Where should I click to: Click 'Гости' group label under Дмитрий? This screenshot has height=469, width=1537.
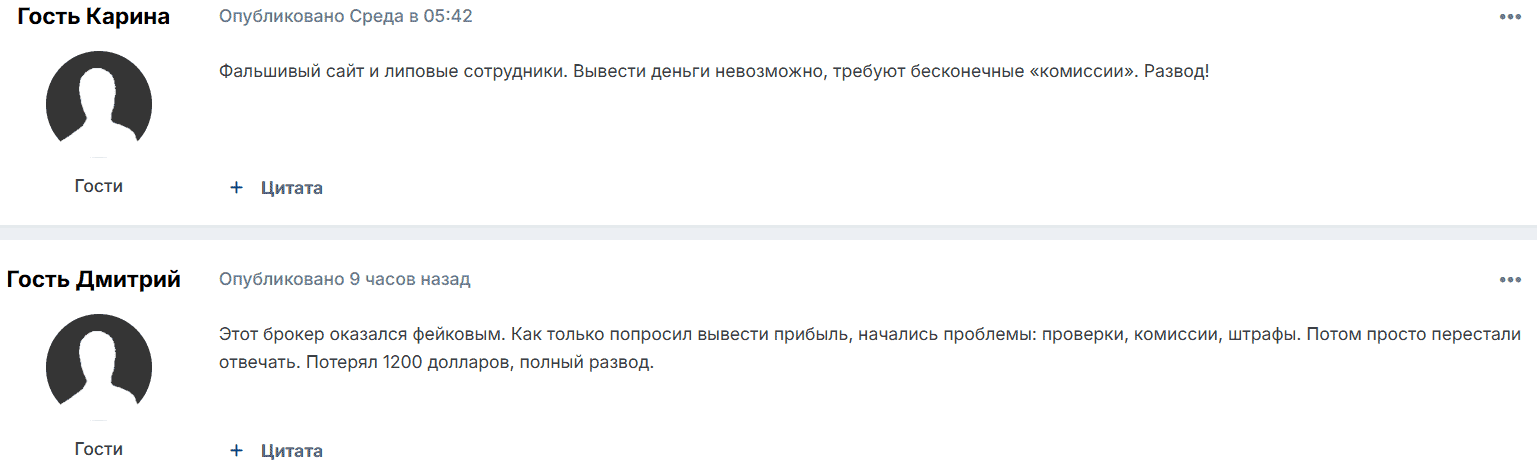tap(99, 449)
